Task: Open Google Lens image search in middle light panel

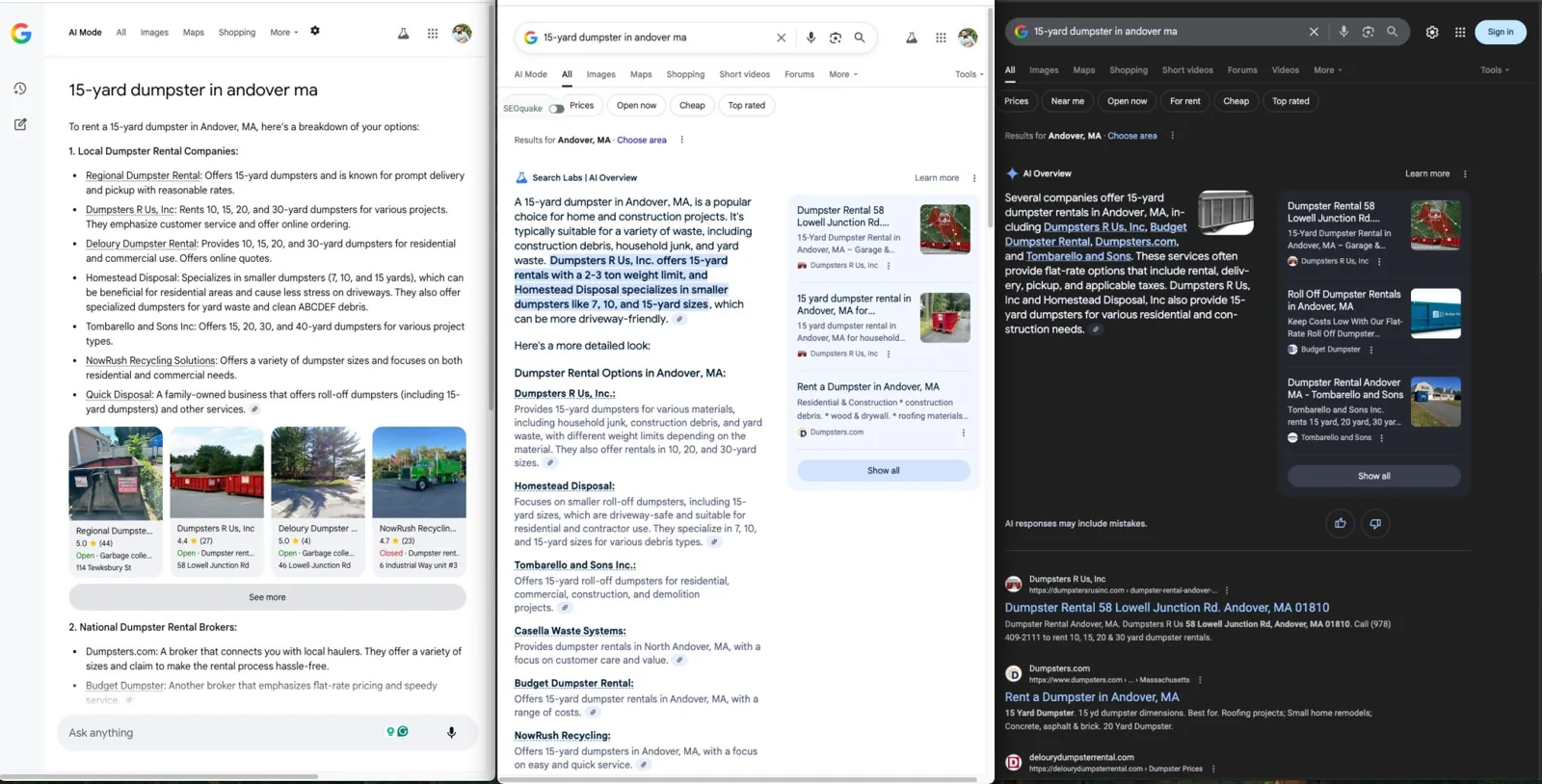Action: point(836,38)
